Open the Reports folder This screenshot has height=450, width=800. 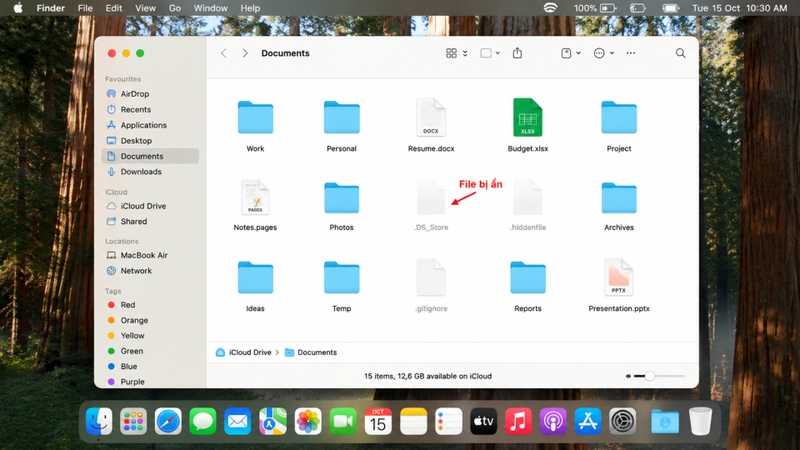tap(528, 278)
